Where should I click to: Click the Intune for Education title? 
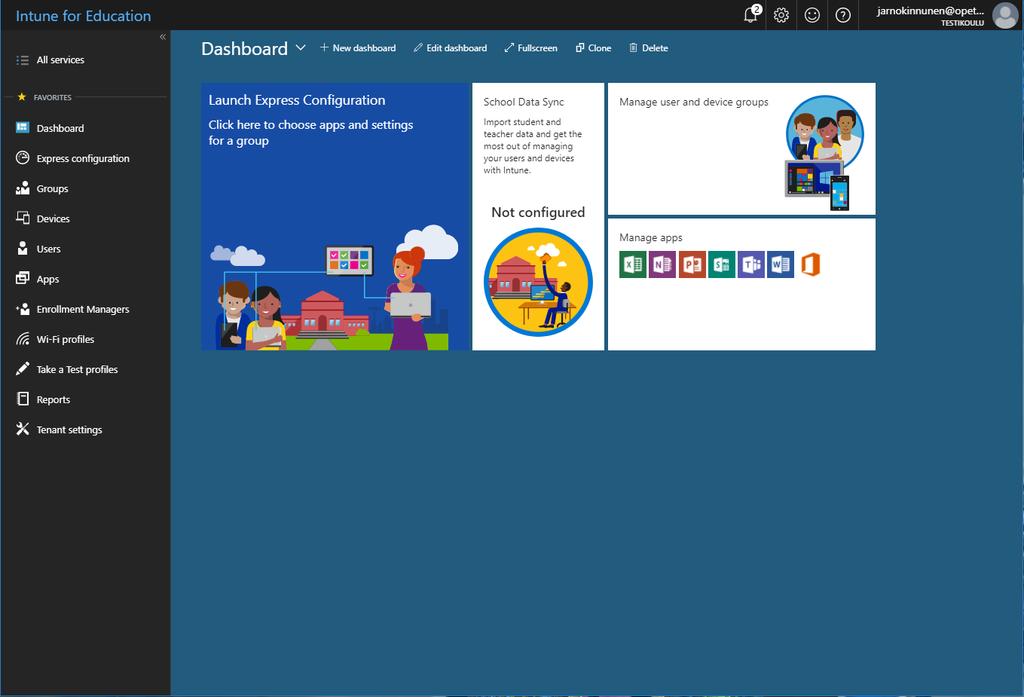coord(83,16)
